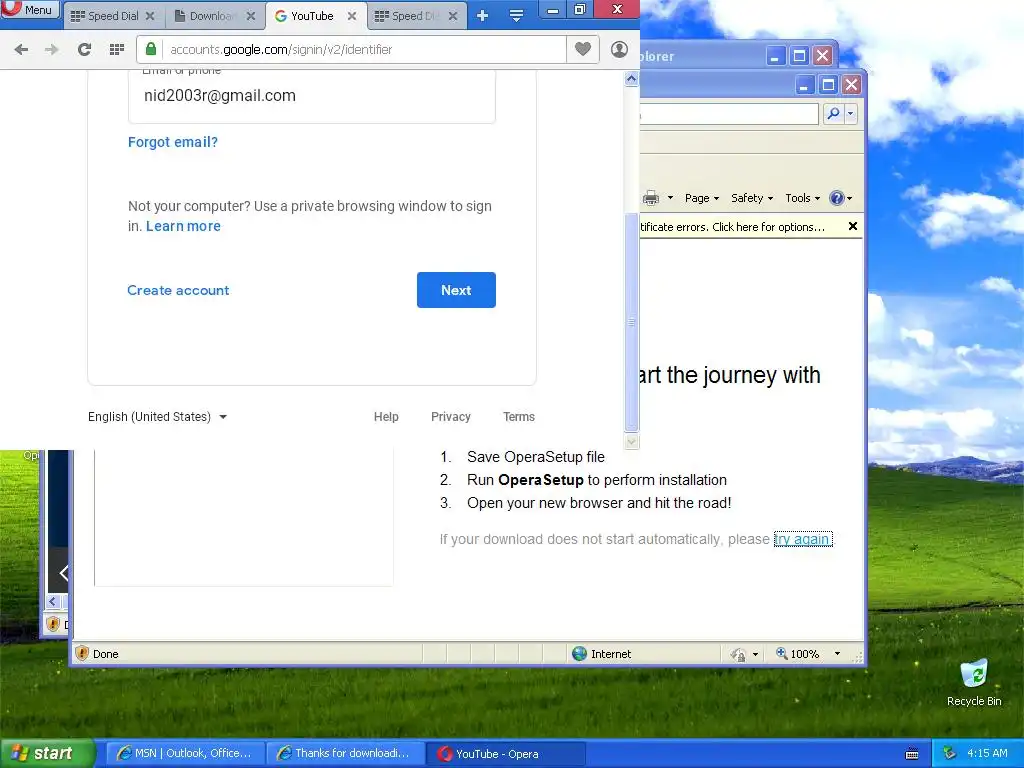Open the Learn more link
Image resolution: width=1024 pixels, height=768 pixels.
tap(184, 226)
